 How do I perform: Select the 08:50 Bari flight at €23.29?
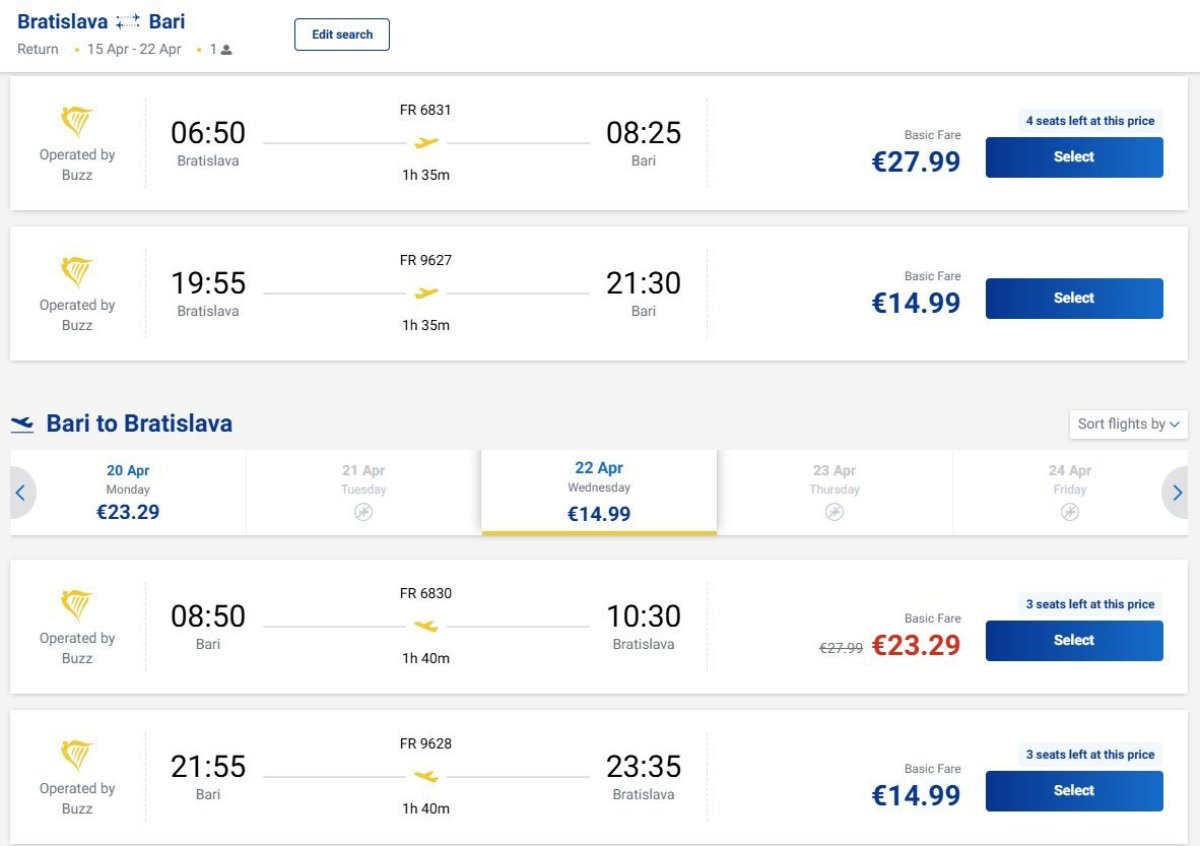tap(1074, 641)
